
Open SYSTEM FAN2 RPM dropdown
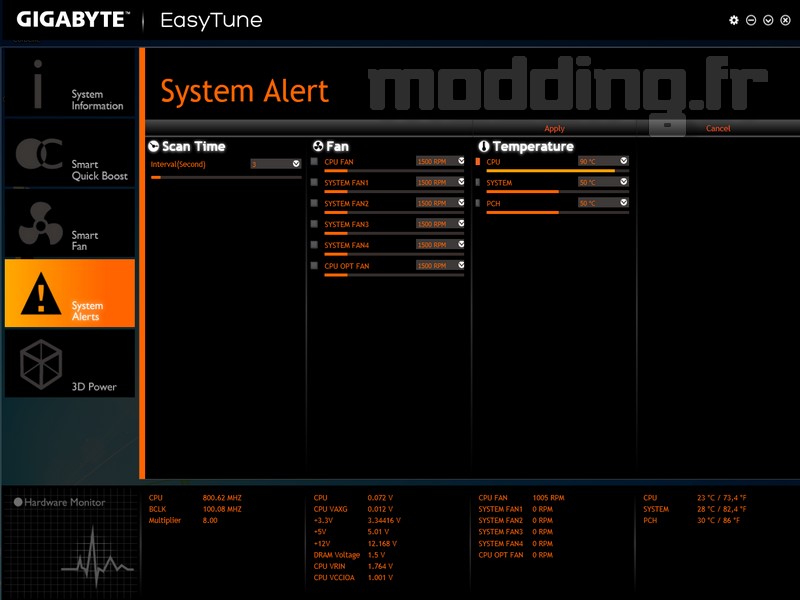(x=440, y=203)
